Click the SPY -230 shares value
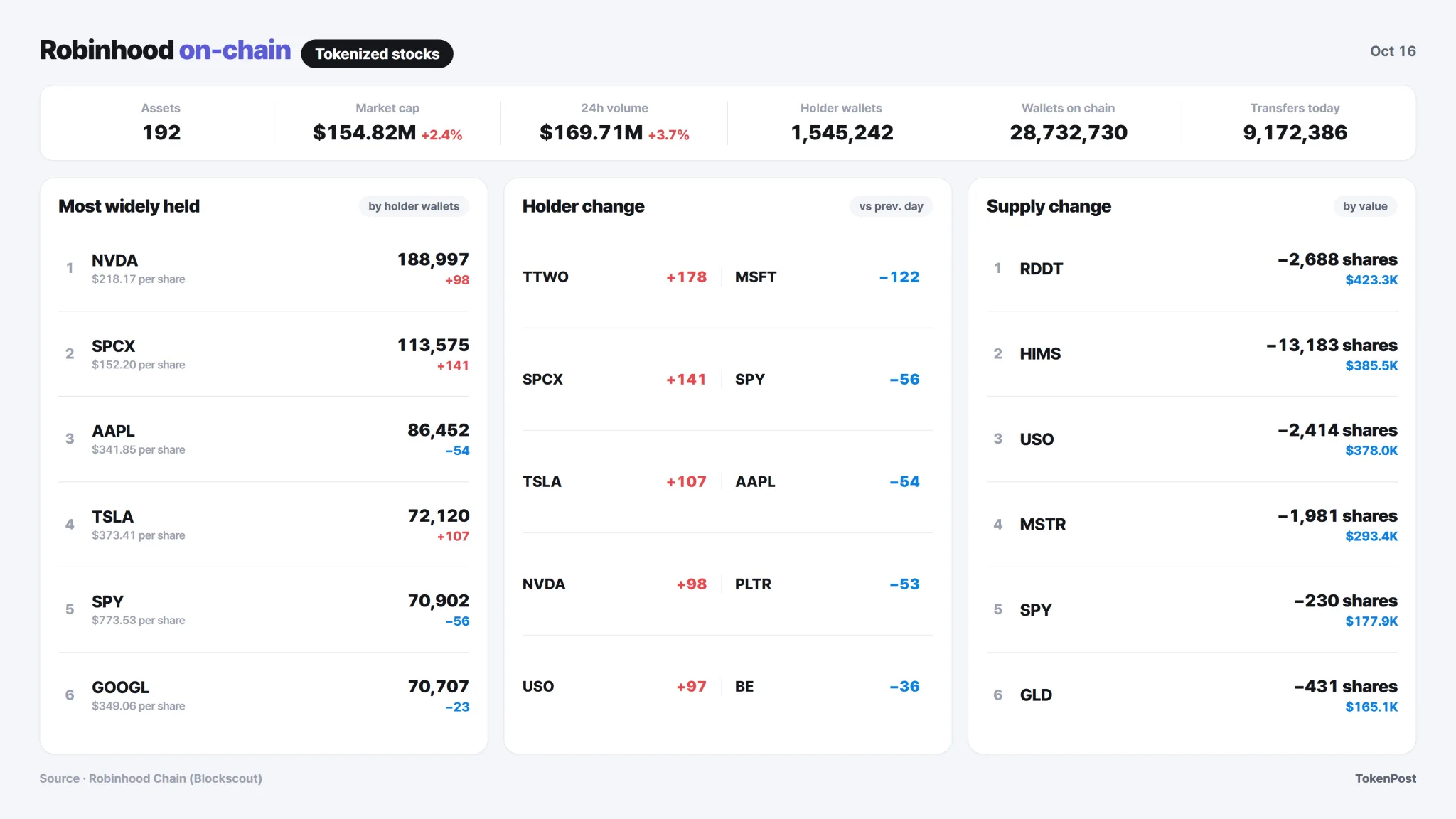This screenshot has height=819, width=1456. (1346, 601)
